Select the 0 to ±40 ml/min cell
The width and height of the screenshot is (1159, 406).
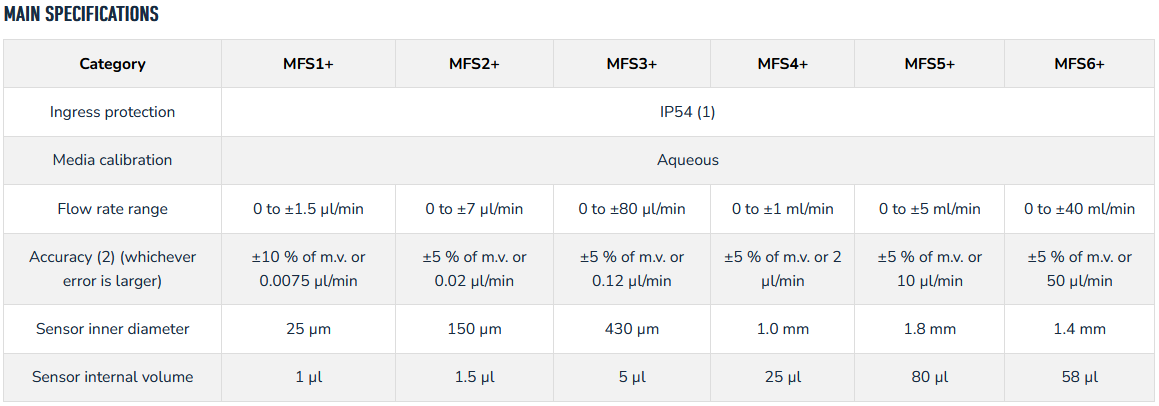click(1080, 209)
